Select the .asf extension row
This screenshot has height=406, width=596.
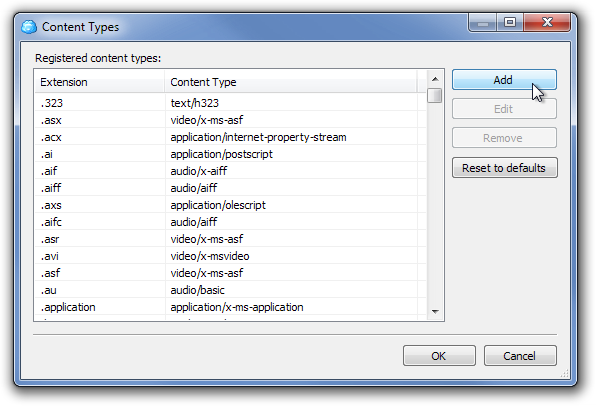click(x=230, y=273)
